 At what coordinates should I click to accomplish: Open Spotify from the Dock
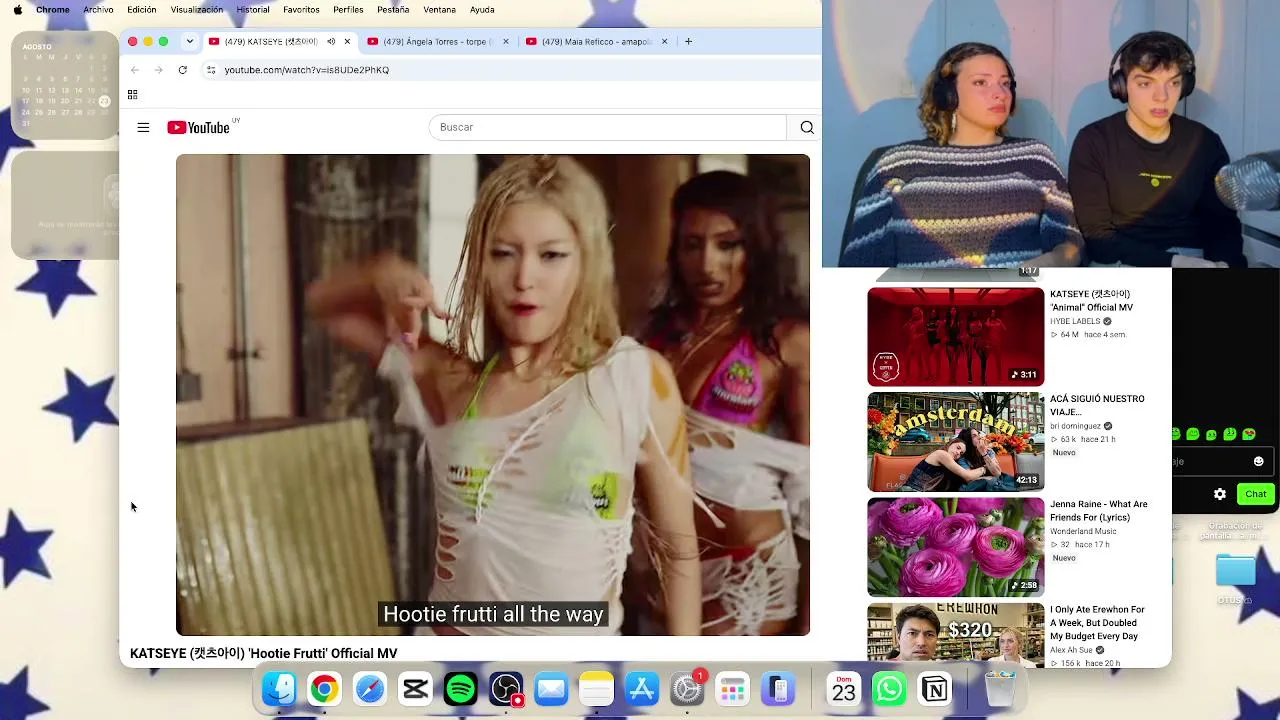461,689
